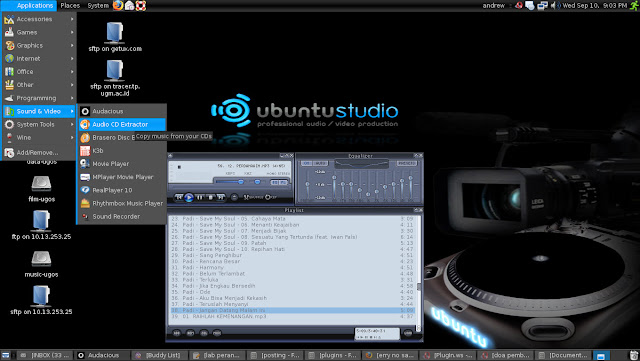
Task: Toggle repeat in Audacious player
Action: (271, 197)
